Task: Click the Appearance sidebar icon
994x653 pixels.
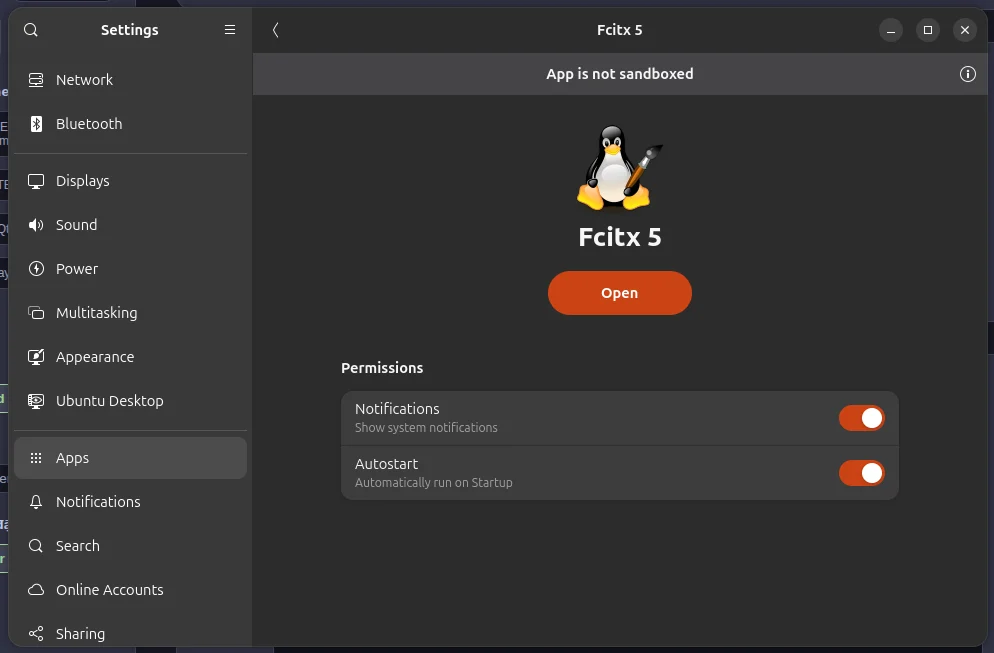Action: click(x=36, y=357)
